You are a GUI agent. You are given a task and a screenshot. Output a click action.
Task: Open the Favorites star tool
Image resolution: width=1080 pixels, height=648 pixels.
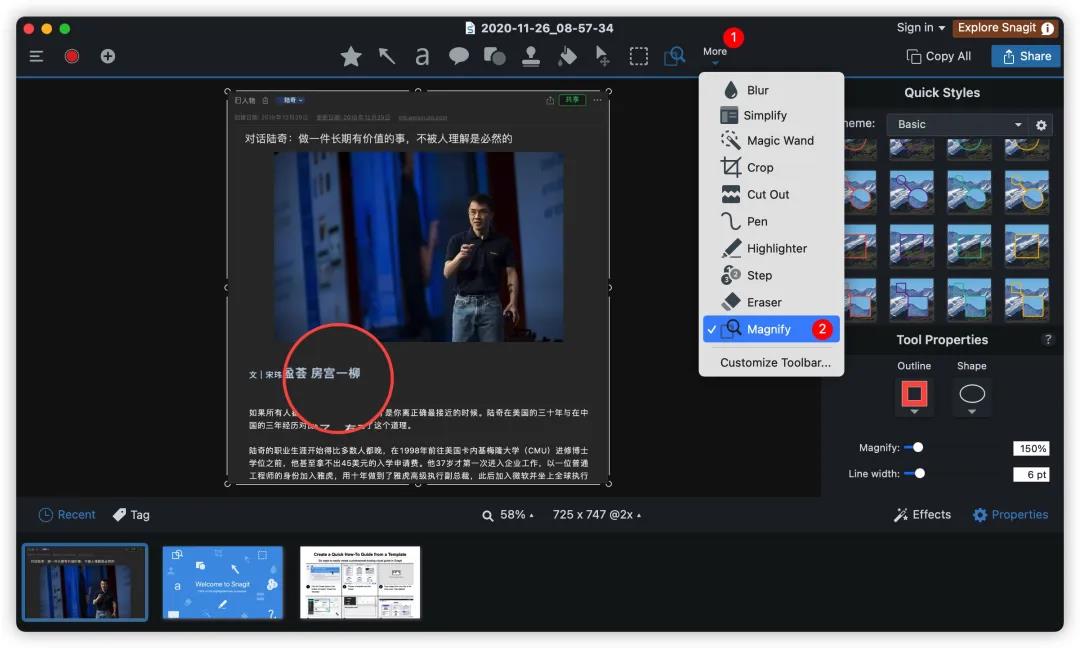pos(351,56)
